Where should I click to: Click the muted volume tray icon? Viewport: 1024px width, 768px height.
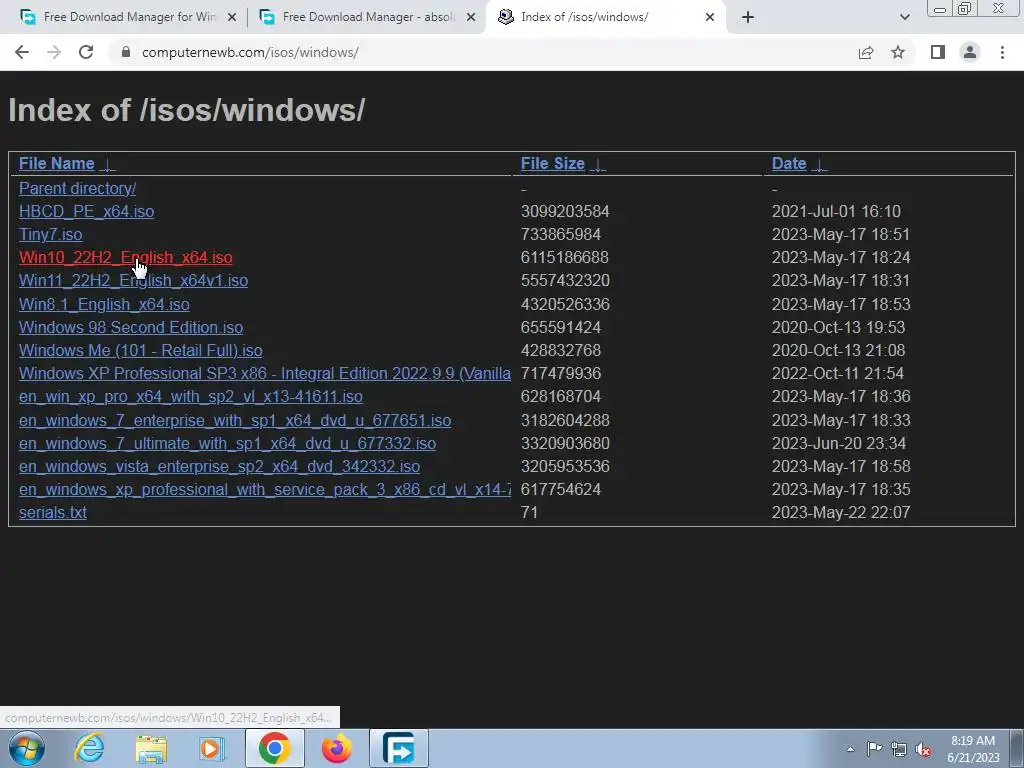(923, 749)
